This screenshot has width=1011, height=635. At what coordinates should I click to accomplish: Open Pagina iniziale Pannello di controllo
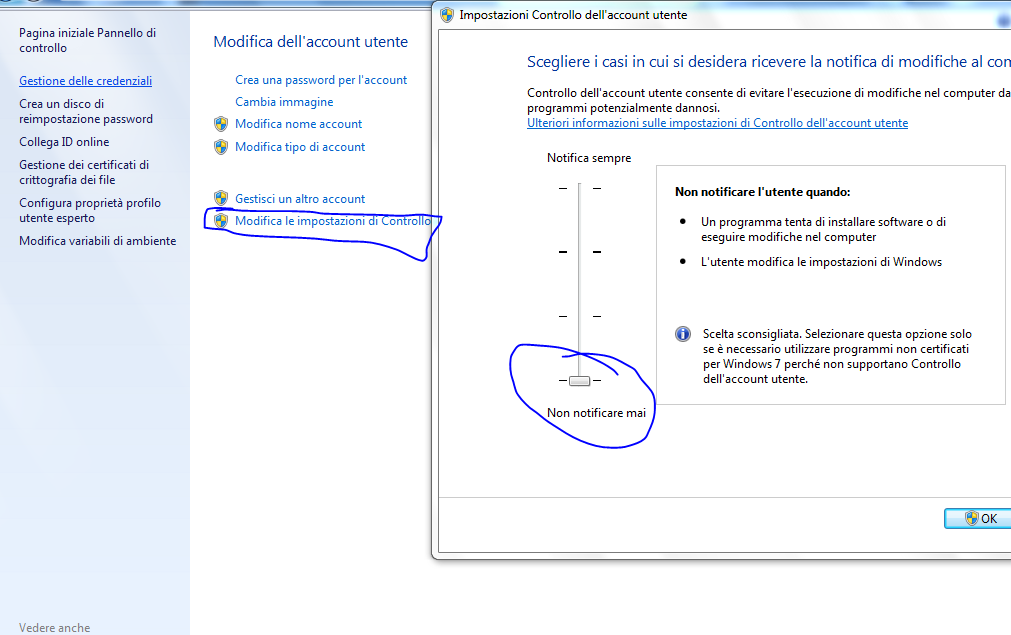[x=88, y=40]
